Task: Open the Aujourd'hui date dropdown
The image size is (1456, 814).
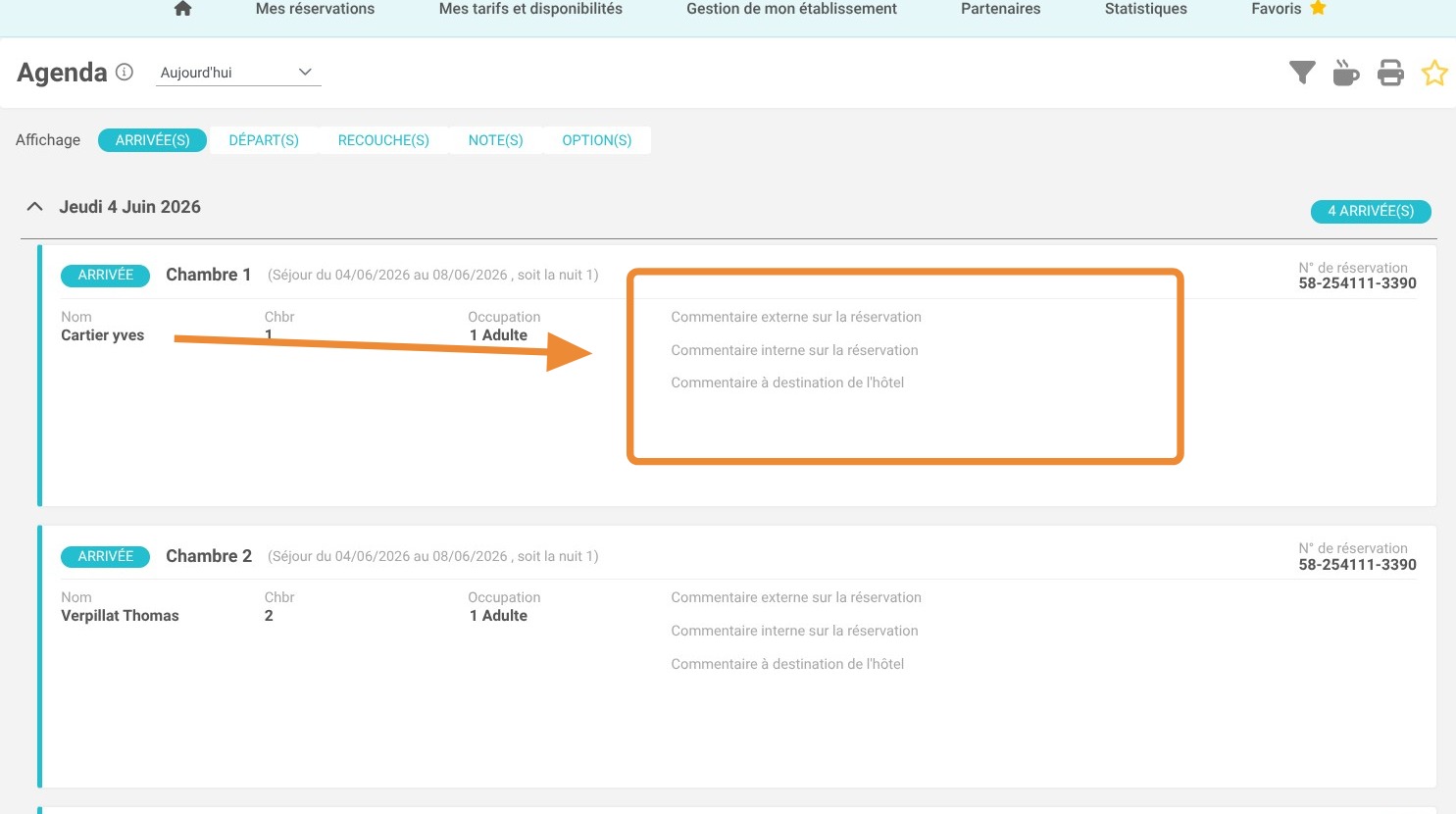Action: (238, 73)
